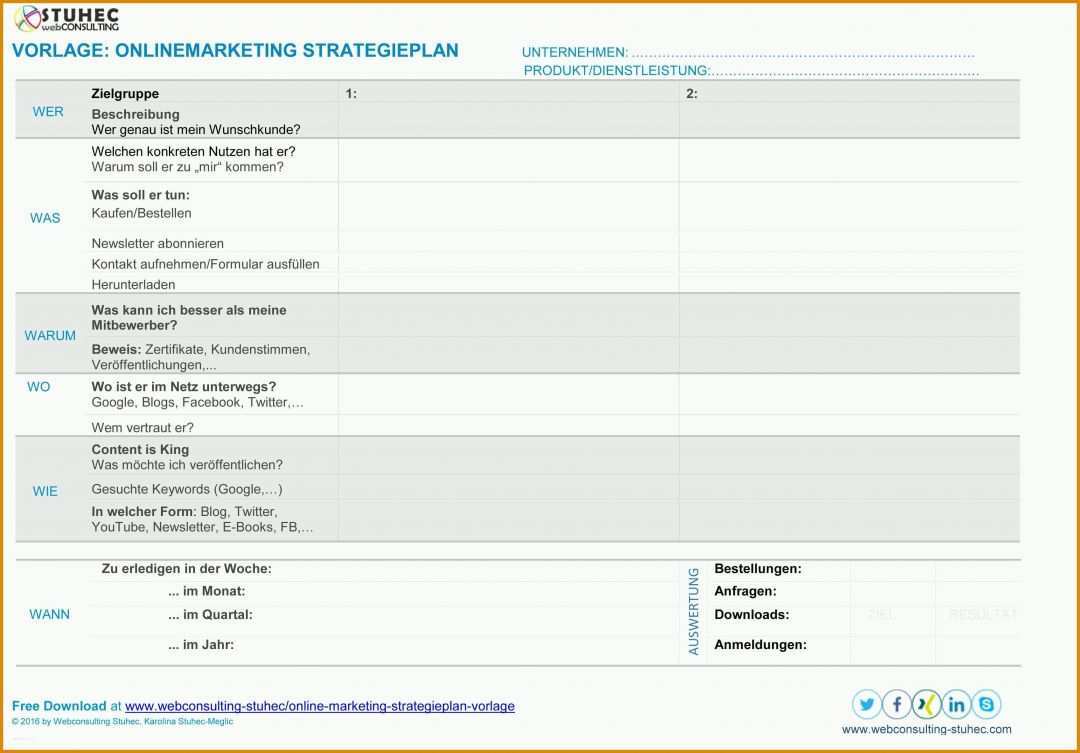This screenshot has width=1080, height=753.
Task: Click the 'Herunterladen' row
Action: [x=133, y=285]
